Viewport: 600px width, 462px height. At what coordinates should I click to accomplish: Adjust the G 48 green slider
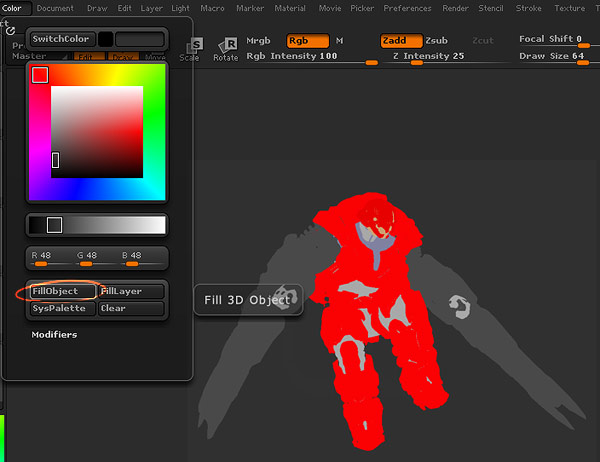[95, 259]
